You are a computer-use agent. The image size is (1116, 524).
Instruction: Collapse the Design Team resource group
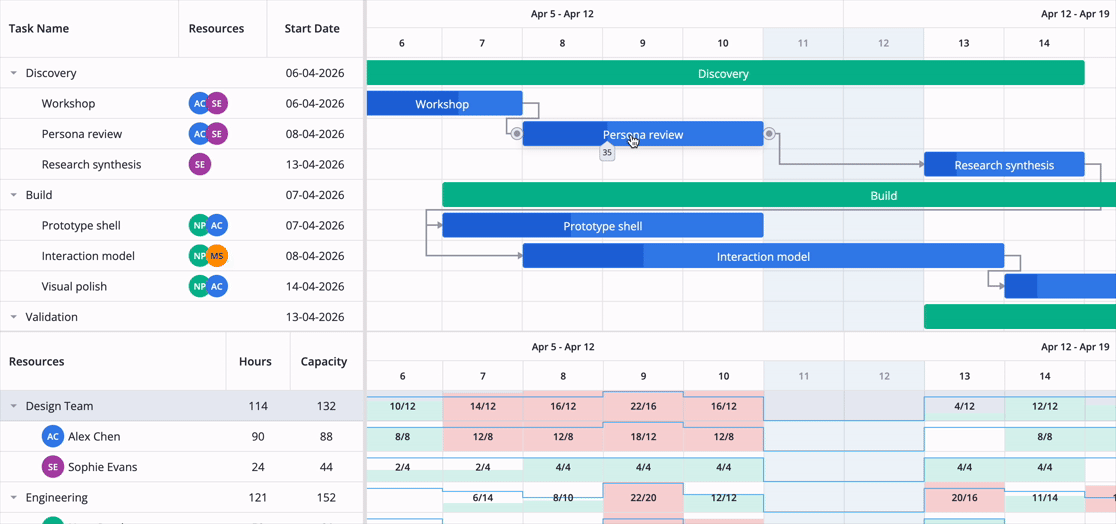click(x=14, y=407)
